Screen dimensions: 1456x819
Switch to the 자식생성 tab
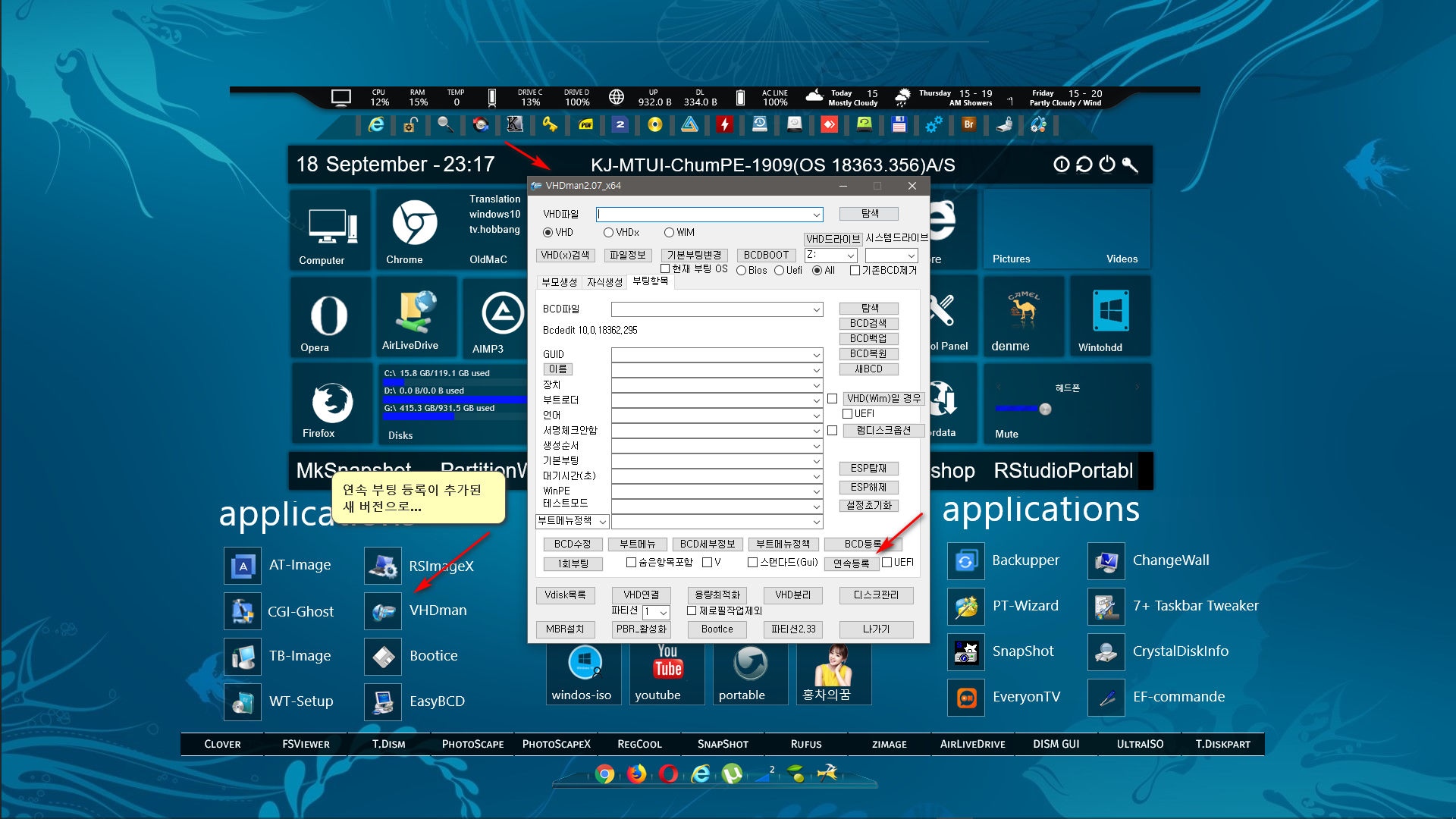[x=604, y=282]
